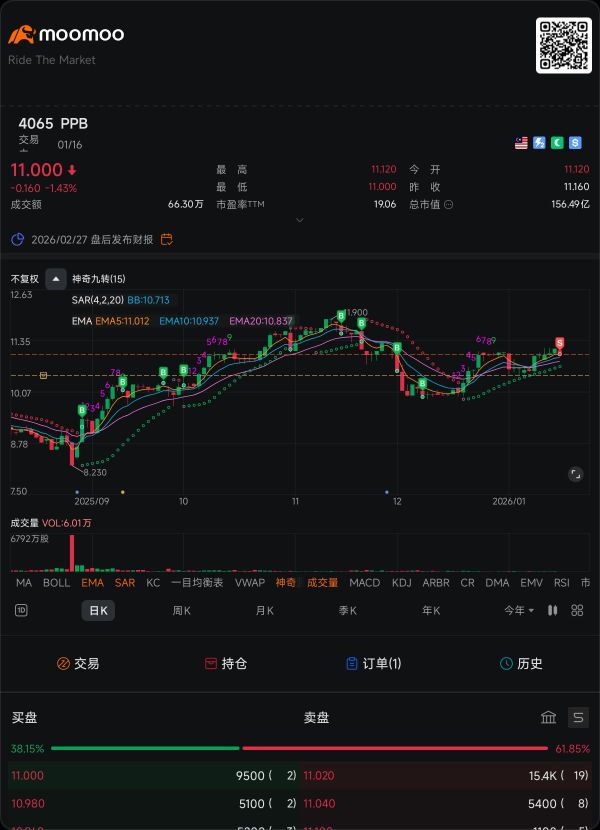Switch sub-chart to CR
600x830 pixels.
468,583
